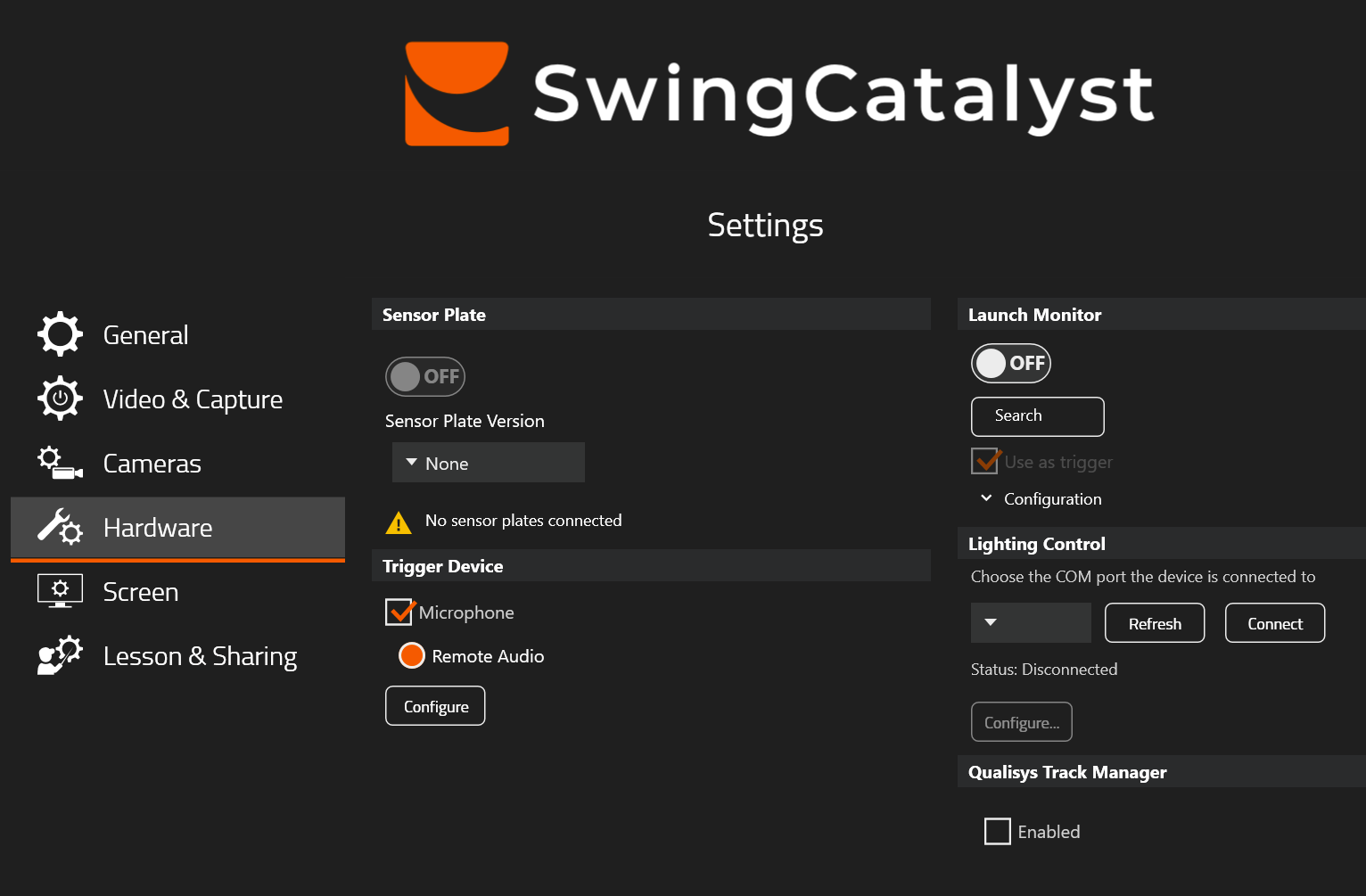Select the Video & Capture icon
The height and width of the screenshot is (896, 1366).
click(59, 399)
